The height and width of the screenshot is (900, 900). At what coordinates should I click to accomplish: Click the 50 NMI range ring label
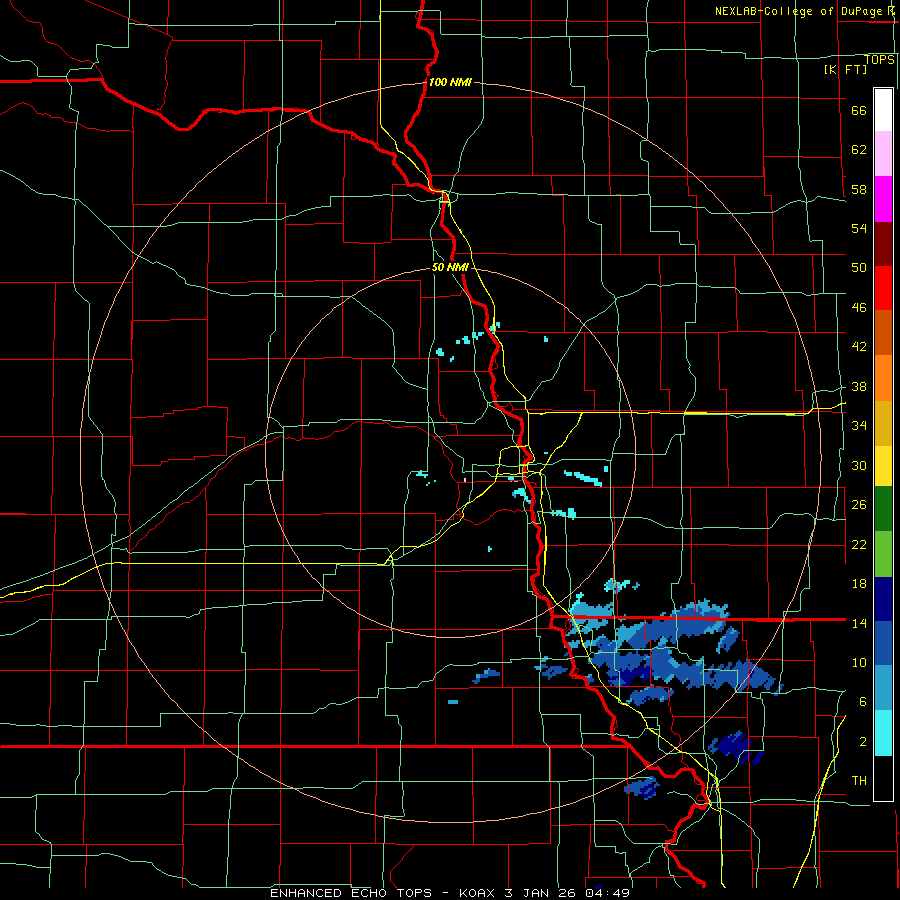click(x=450, y=267)
